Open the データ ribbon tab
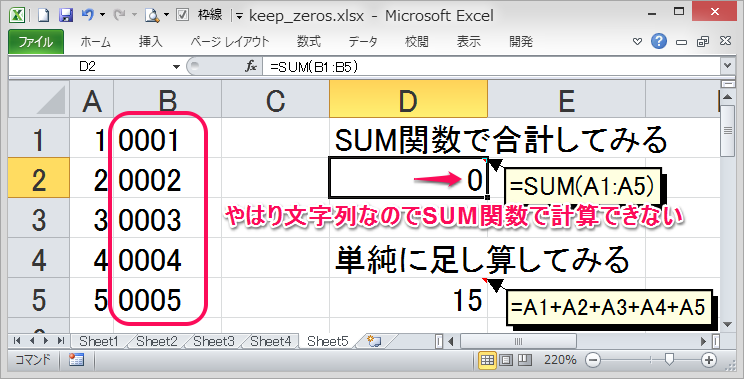Viewport: 744px width, 379px height. click(x=363, y=42)
